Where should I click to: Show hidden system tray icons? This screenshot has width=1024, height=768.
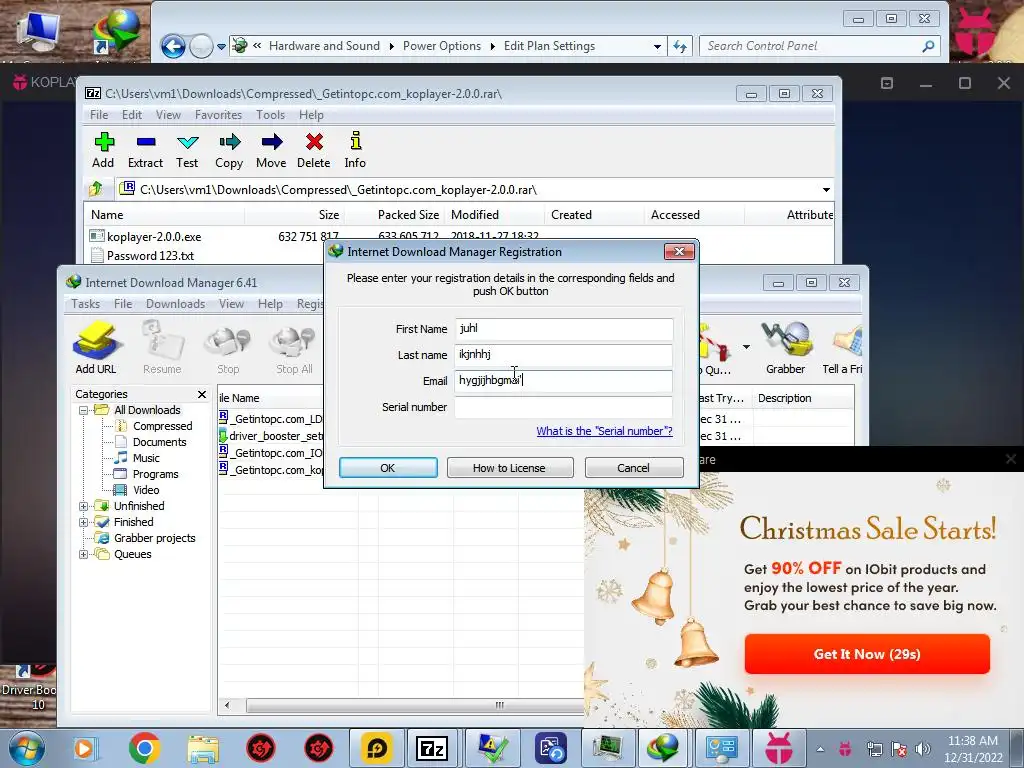tap(820, 748)
